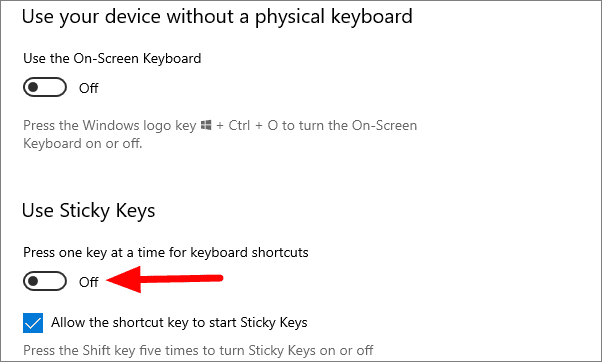Click 'Press one key at a time for keyboard shortcuts' label
Screen dimensions: 602x362
click(166, 253)
